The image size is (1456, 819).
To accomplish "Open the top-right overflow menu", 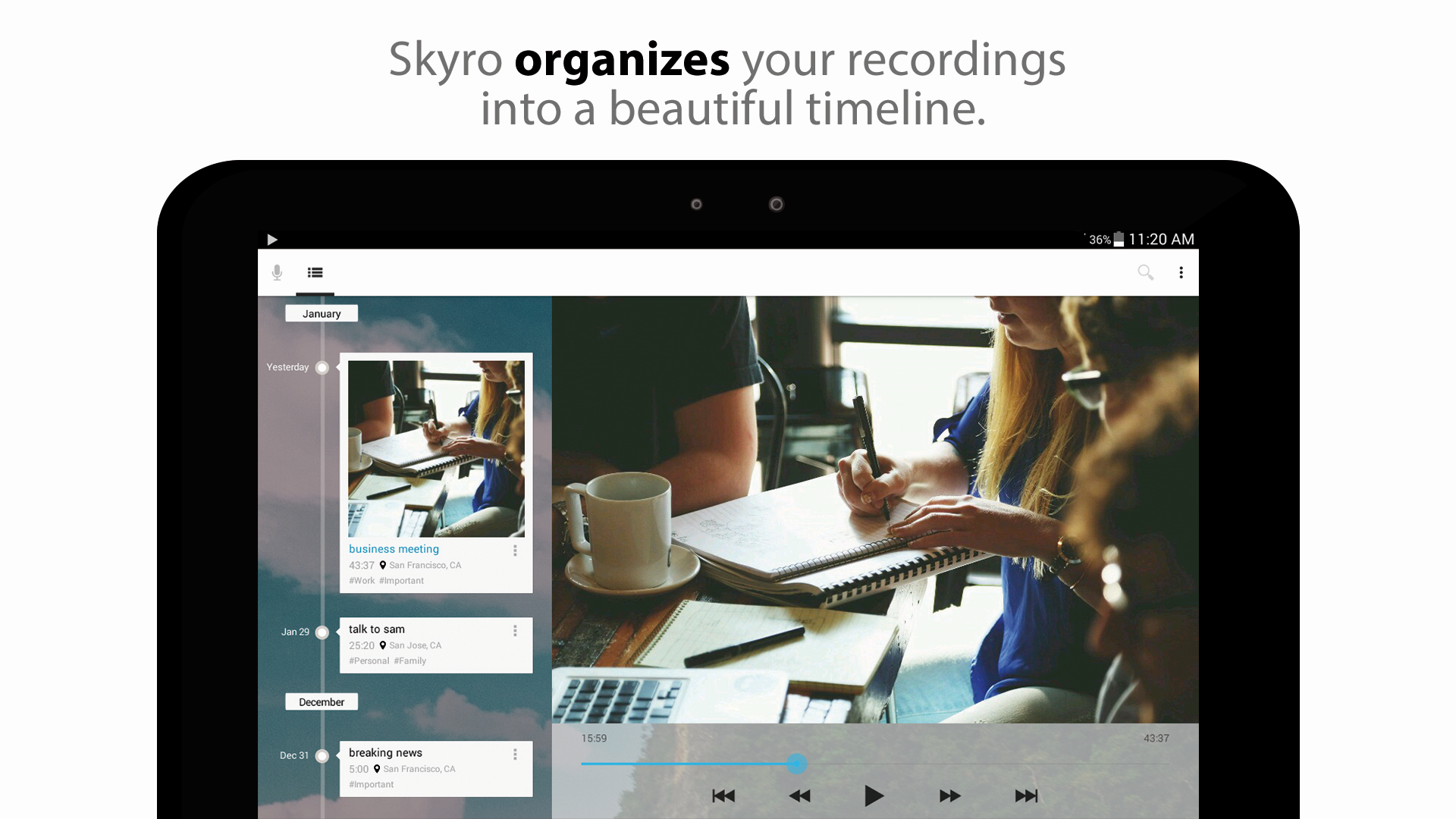I will click(1181, 272).
